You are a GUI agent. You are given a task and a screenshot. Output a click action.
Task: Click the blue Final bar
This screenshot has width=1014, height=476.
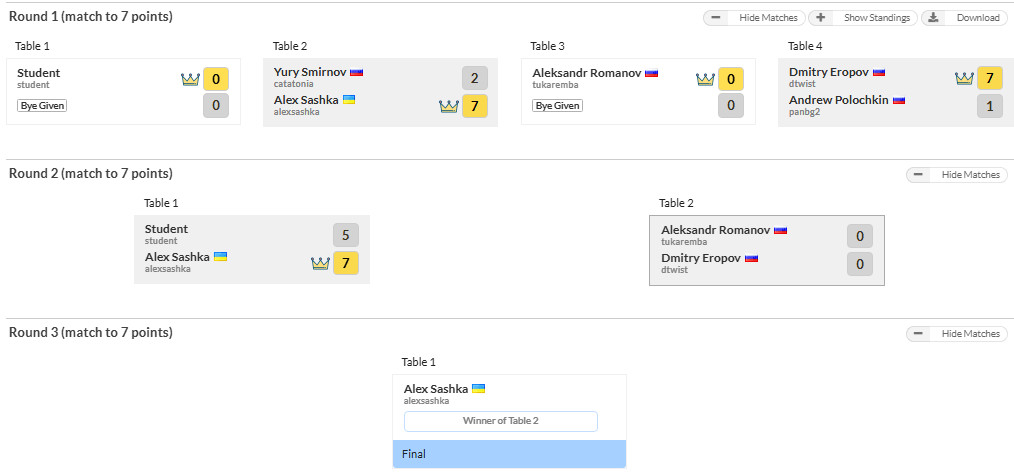(x=509, y=454)
